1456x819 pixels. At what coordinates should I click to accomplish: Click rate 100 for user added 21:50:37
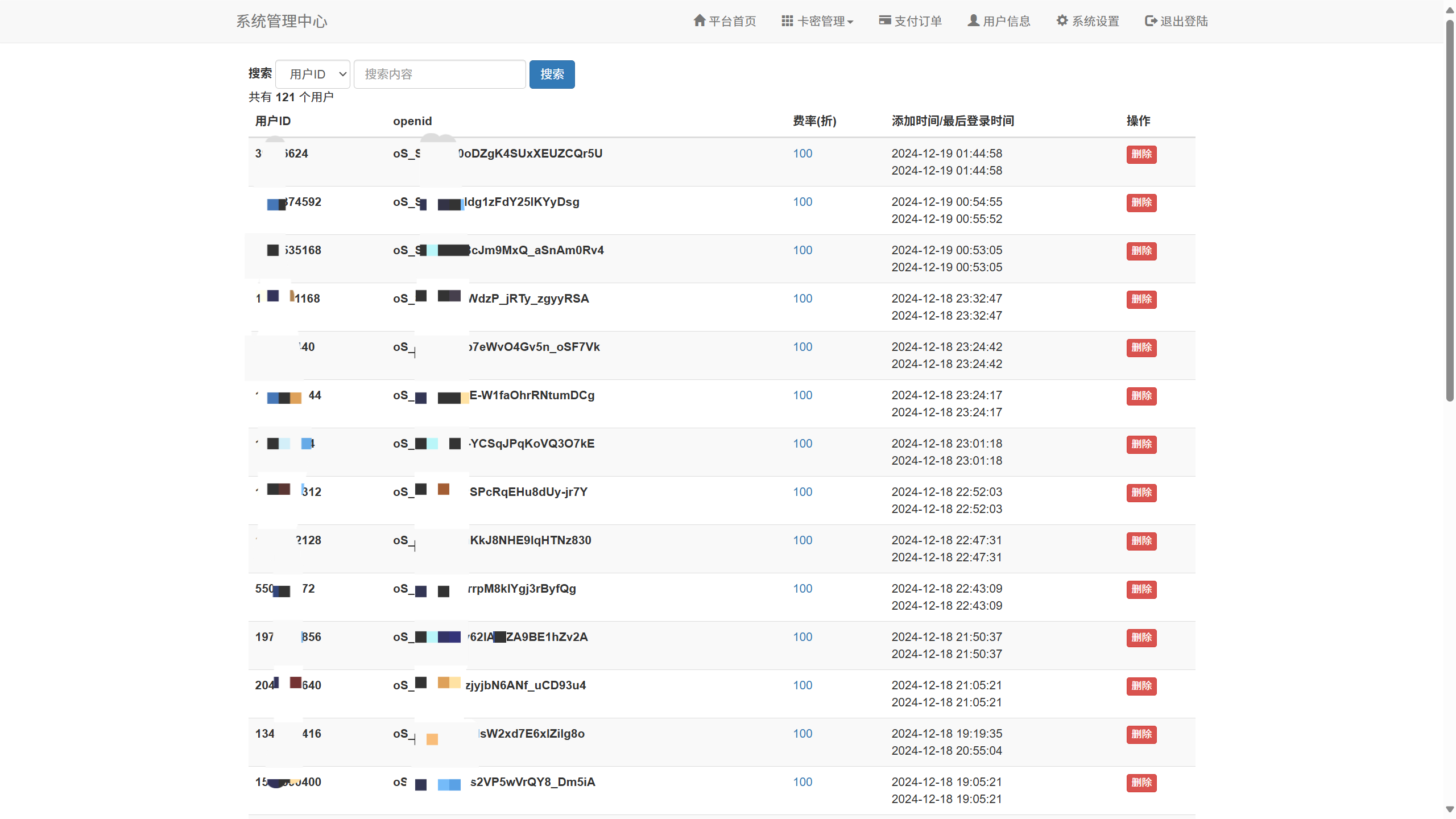pos(803,637)
